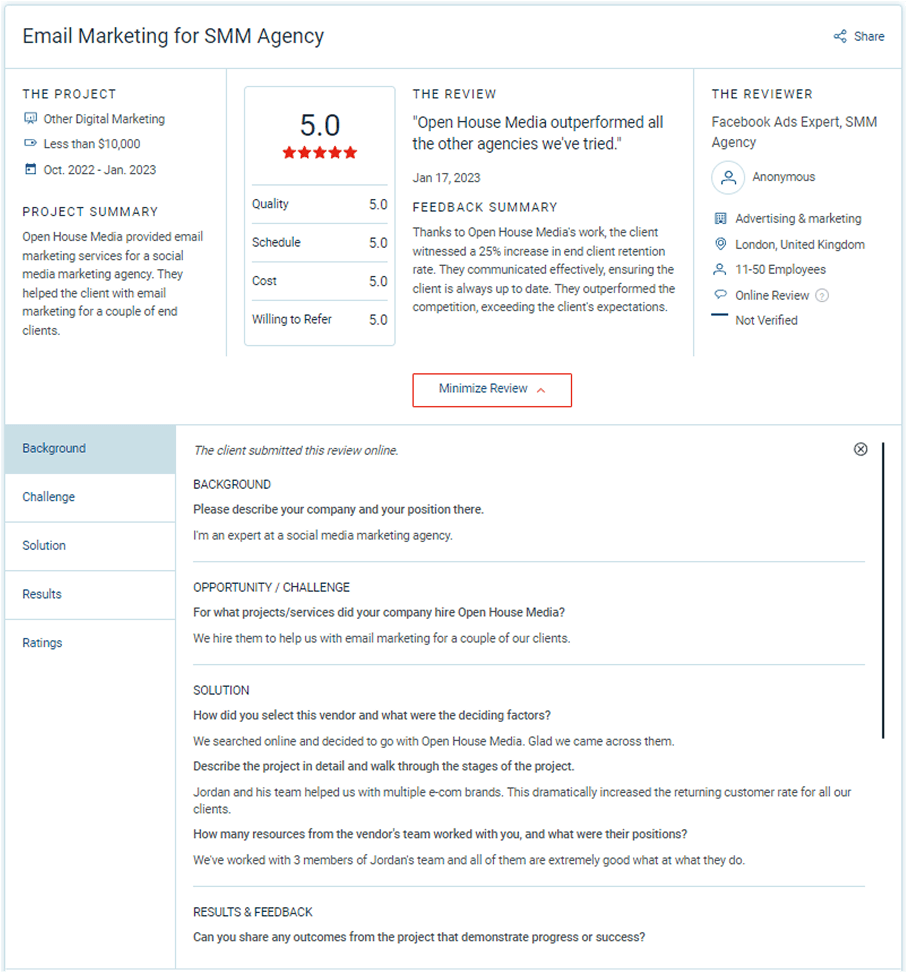This screenshot has height=972, width=906.
Task: Close the expanded review with X icon
Action: [x=861, y=449]
